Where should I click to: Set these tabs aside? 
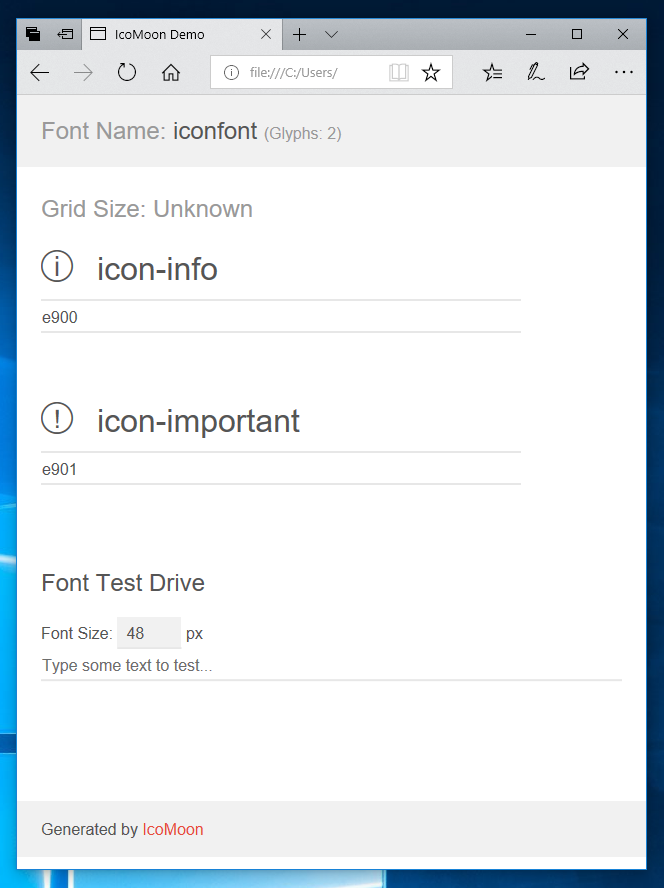pyautogui.click(x=65, y=35)
